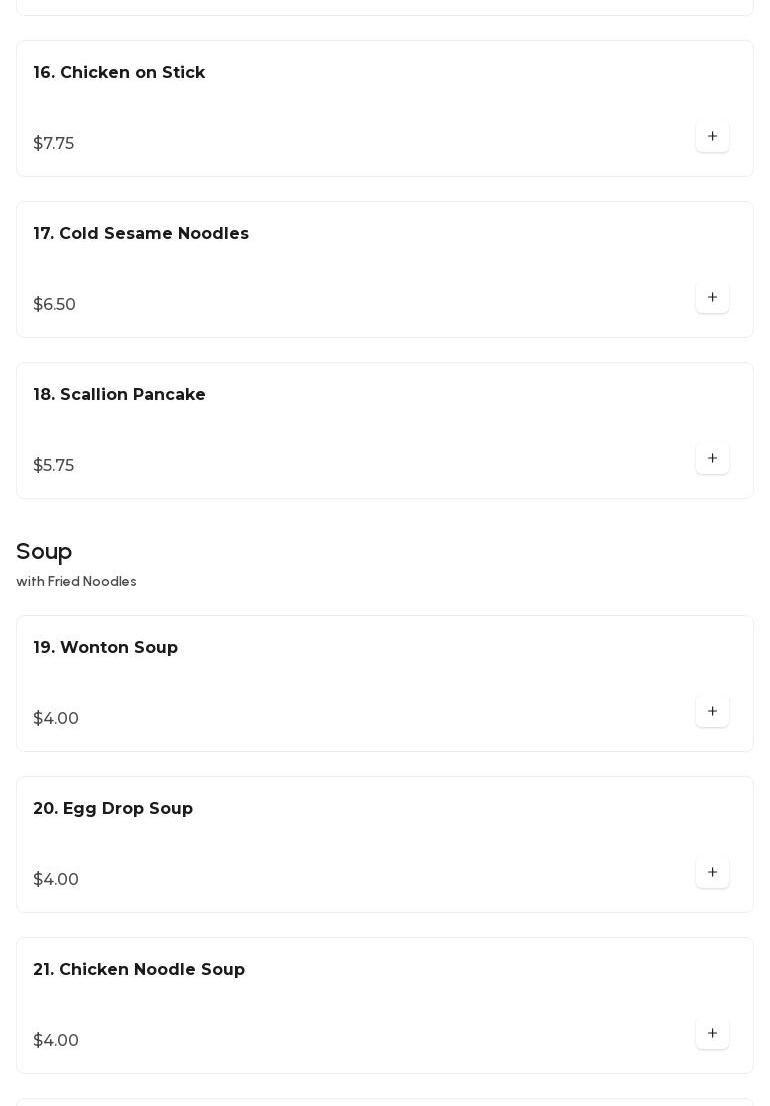The width and height of the screenshot is (770, 1106).
Task: Add Chicken on Stick to cart
Action: [x=712, y=137]
